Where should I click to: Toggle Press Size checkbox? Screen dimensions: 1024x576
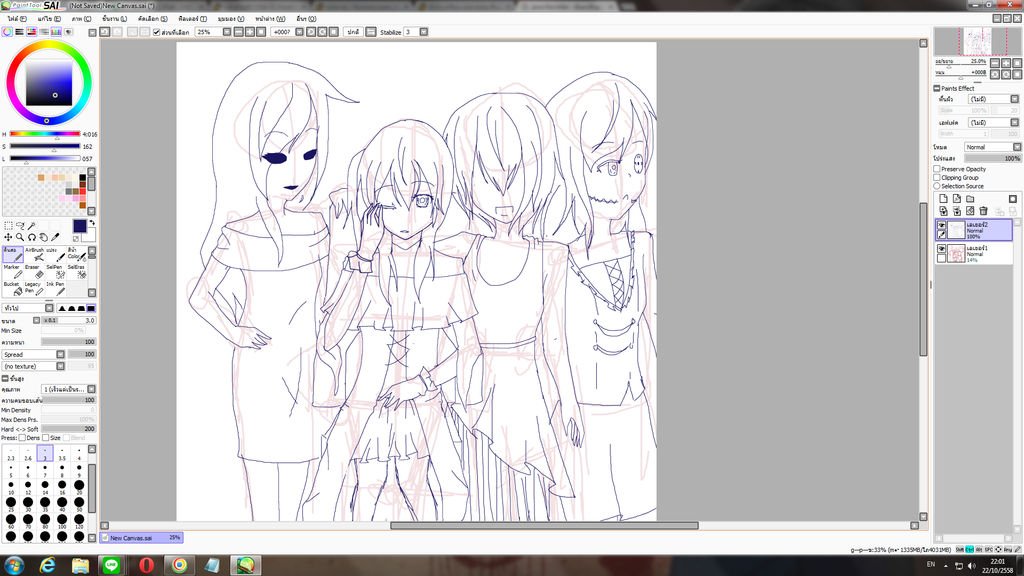[46, 438]
